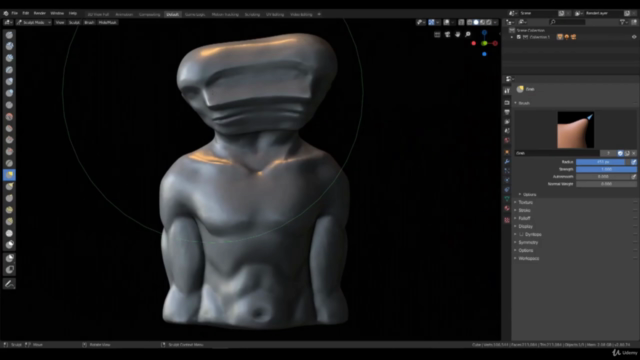Image resolution: width=640 pixels, height=360 pixels.
Task: Expand Collection 1 in the outliner
Action: [x=512, y=37]
